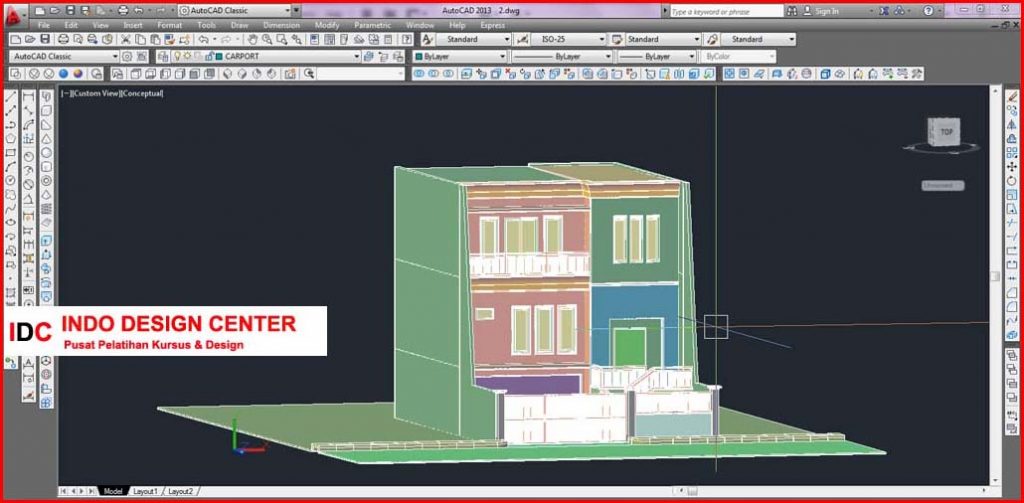Open Autodesk Exchange X icon in title bar
1024x503 pixels.
[884, 11]
